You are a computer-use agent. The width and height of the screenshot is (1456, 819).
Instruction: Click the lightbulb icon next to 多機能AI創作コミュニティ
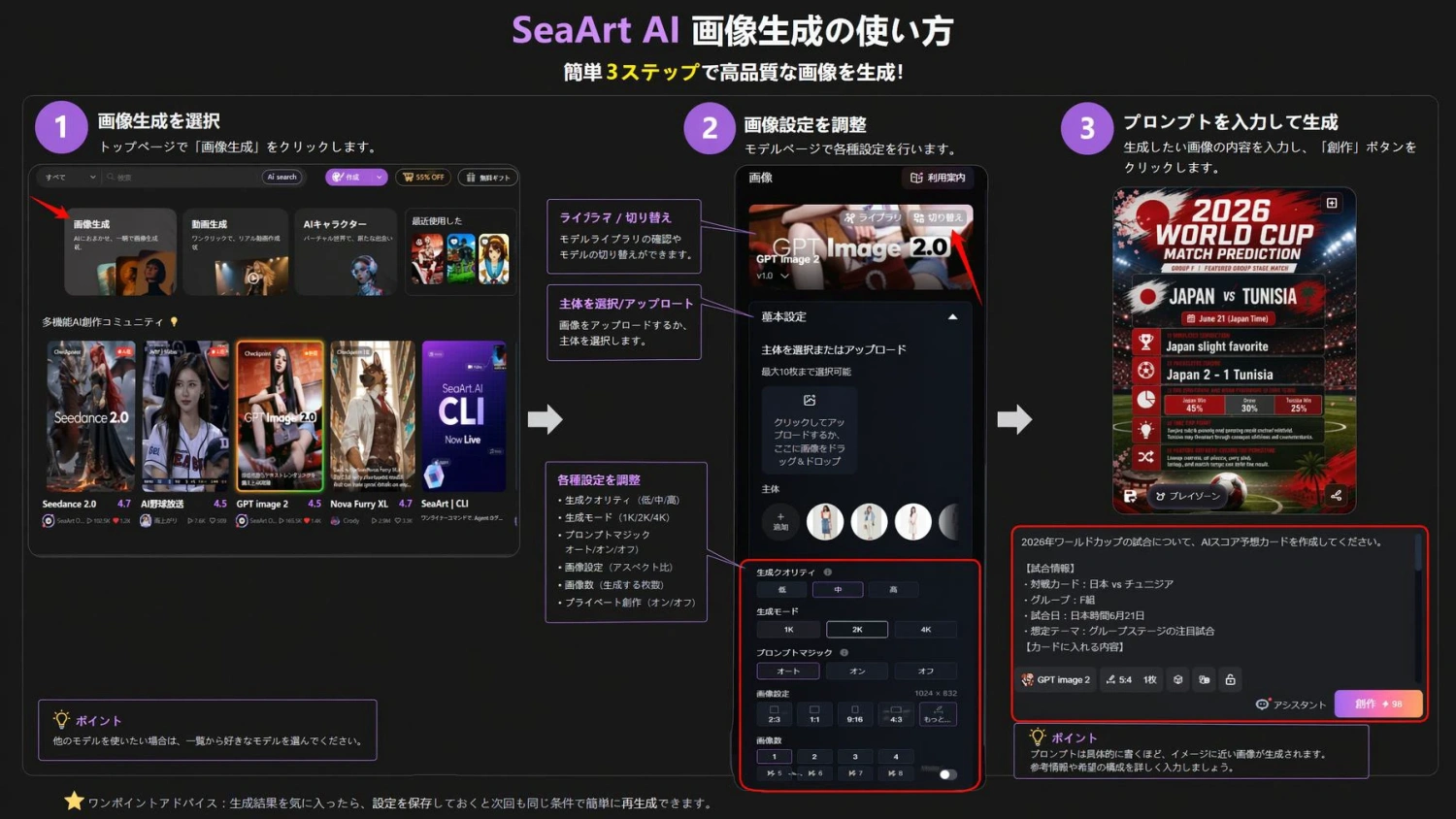point(174,321)
